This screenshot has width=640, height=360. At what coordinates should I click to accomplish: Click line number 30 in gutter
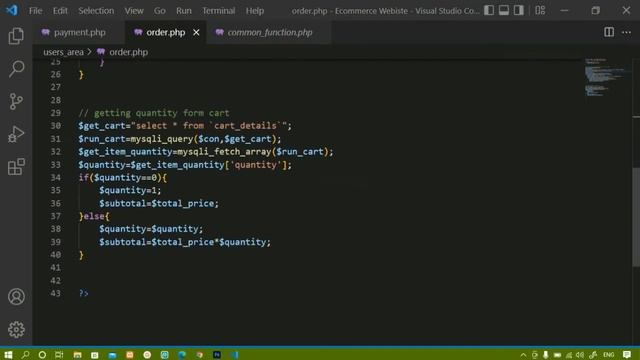pyautogui.click(x=56, y=126)
